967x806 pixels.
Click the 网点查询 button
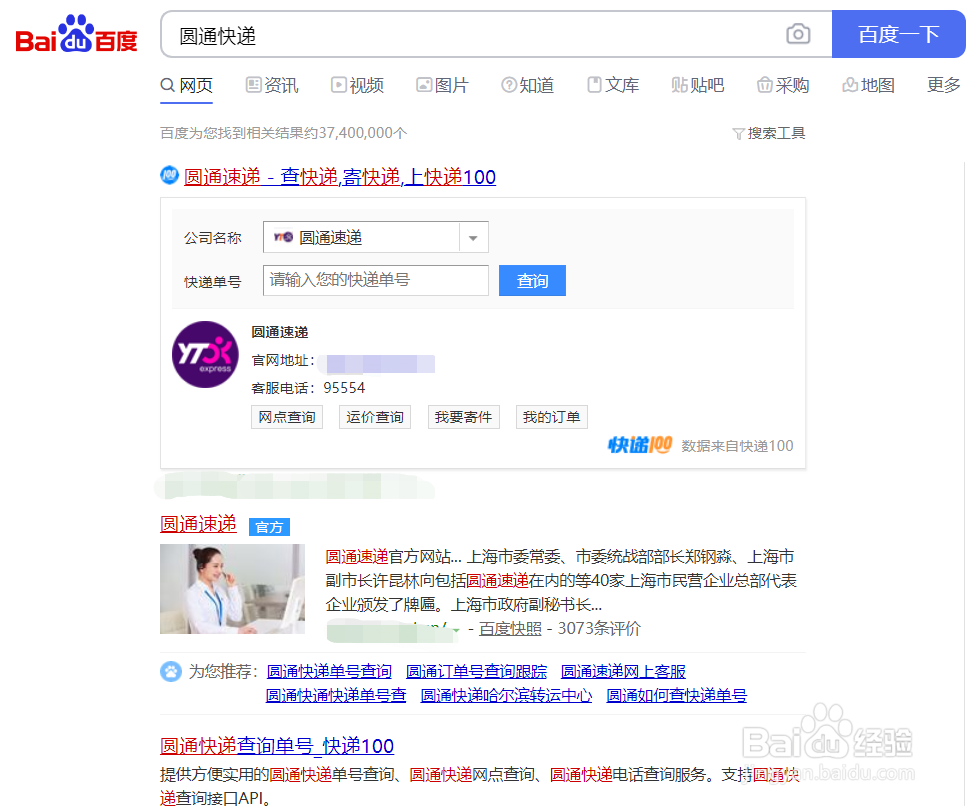[287, 417]
